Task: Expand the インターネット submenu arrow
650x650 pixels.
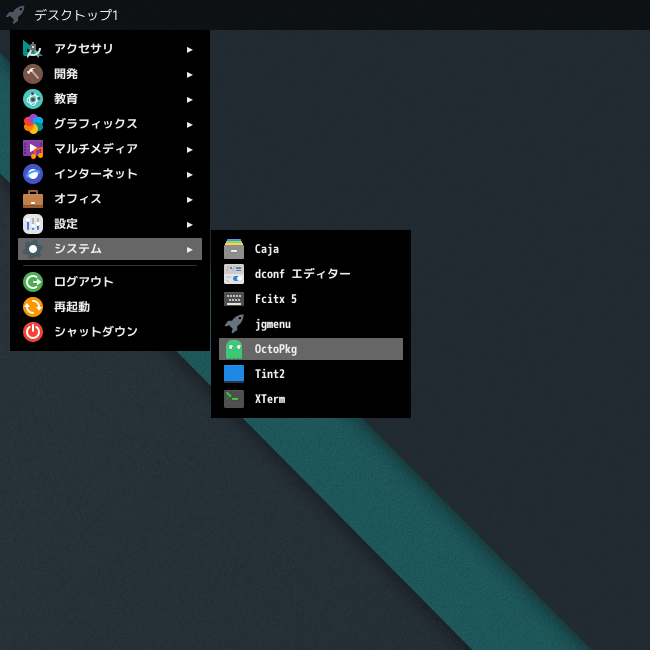Action: click(189, 175)
